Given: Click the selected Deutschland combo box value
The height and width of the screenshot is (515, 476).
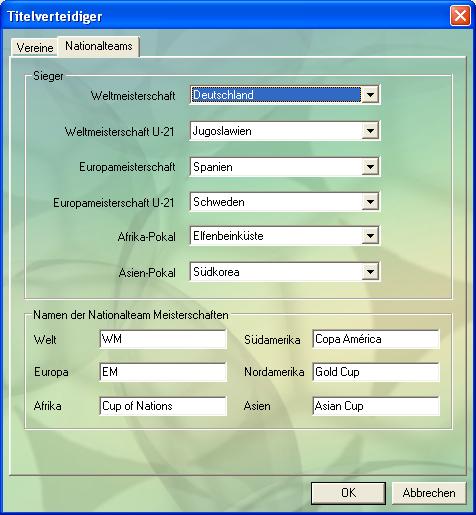Looking at the screenshot, I should 276,95.
